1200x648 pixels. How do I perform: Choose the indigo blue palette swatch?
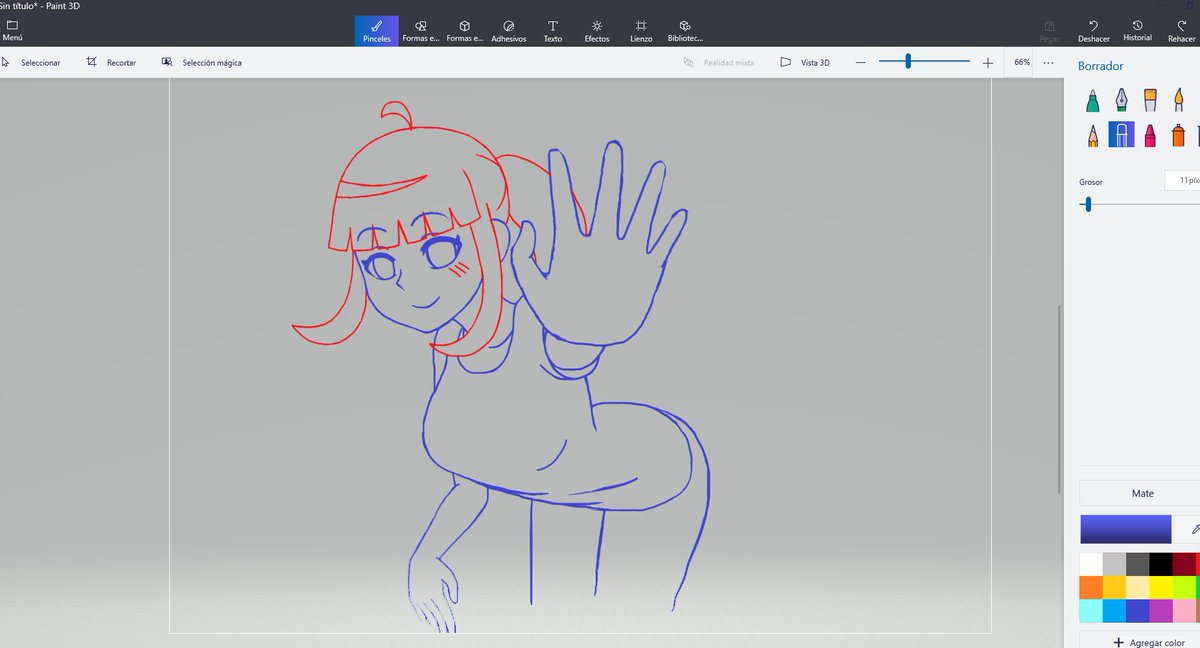click(x=1137, y=610)
